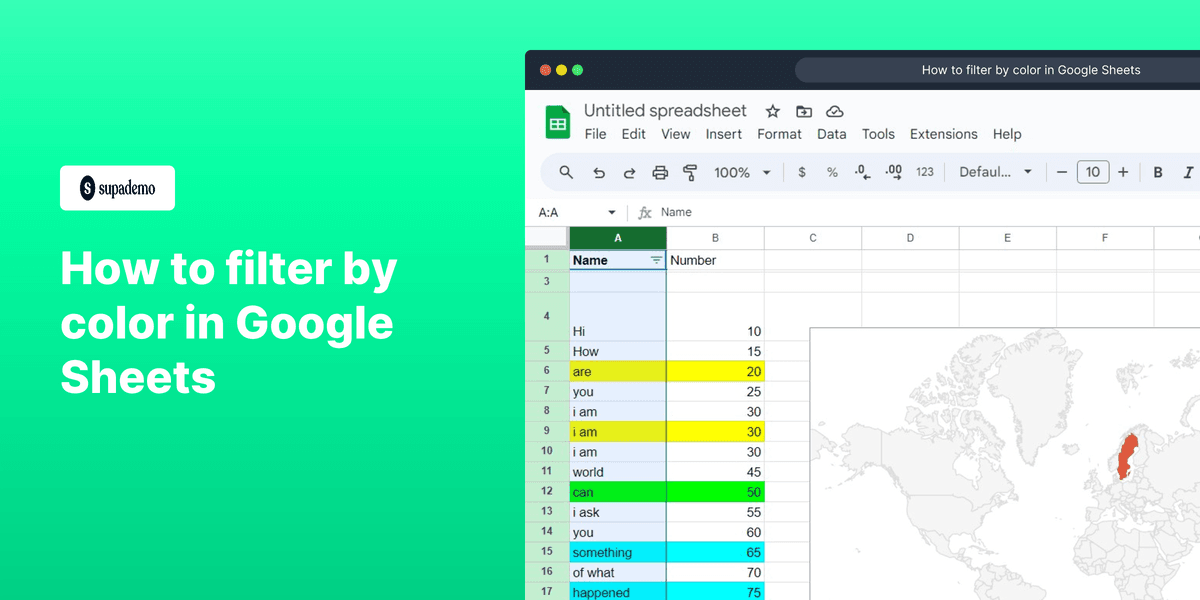Star the Untitled spreadsheet
Screen dimensions: 1200x600
(772, 111)
